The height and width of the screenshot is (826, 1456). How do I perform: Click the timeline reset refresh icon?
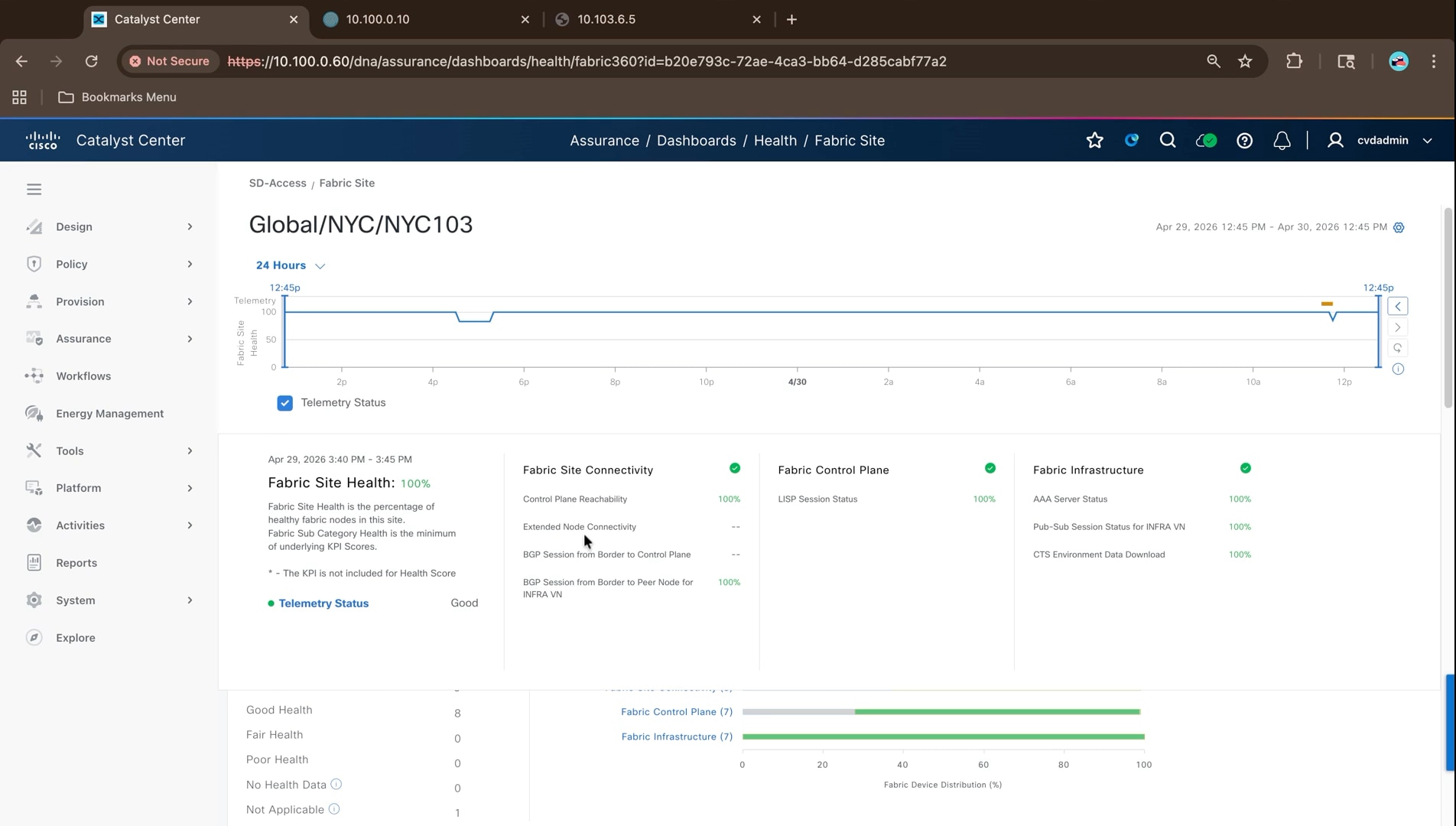[x=1398, y=348]
